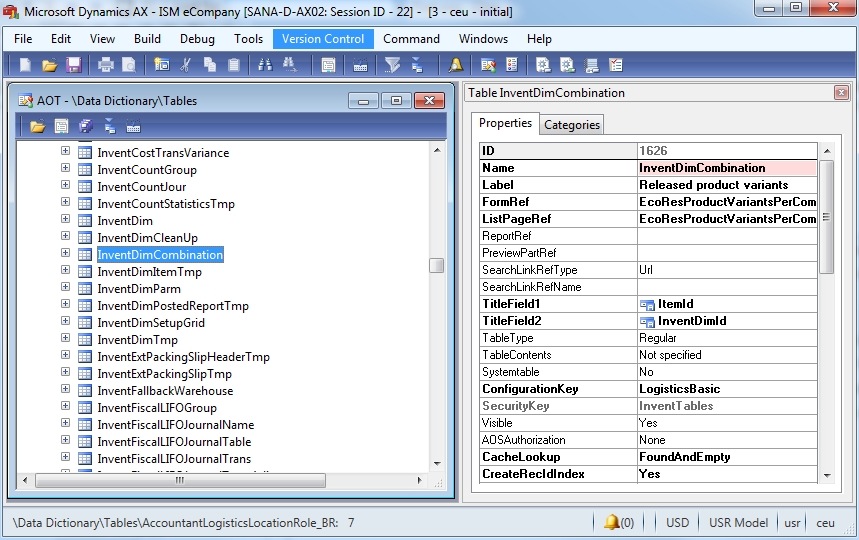Click the compile icon in AOT window toolbar
The image size is (859, 540).
click(x=134, y=127)
